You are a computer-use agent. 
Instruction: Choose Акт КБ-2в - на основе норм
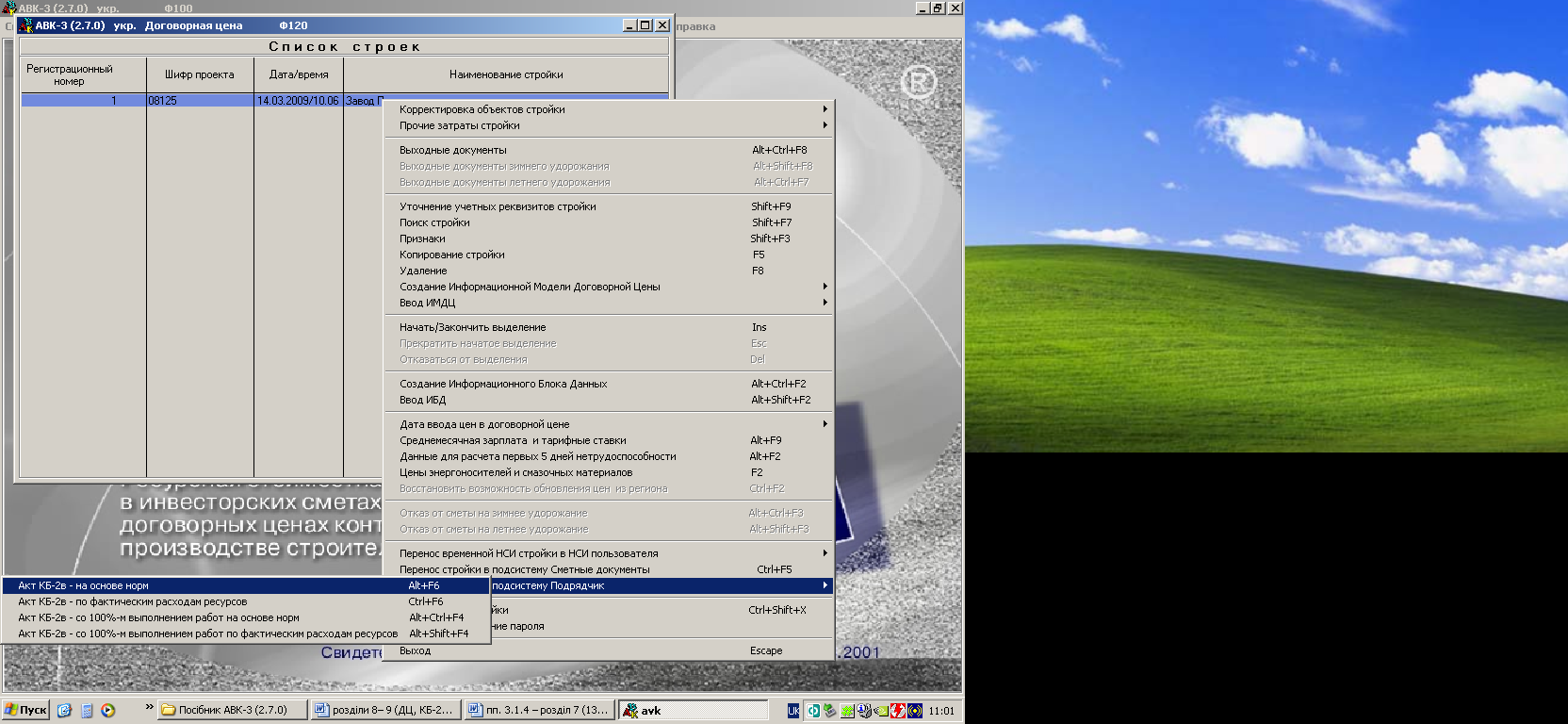click(x=246, y=585)
